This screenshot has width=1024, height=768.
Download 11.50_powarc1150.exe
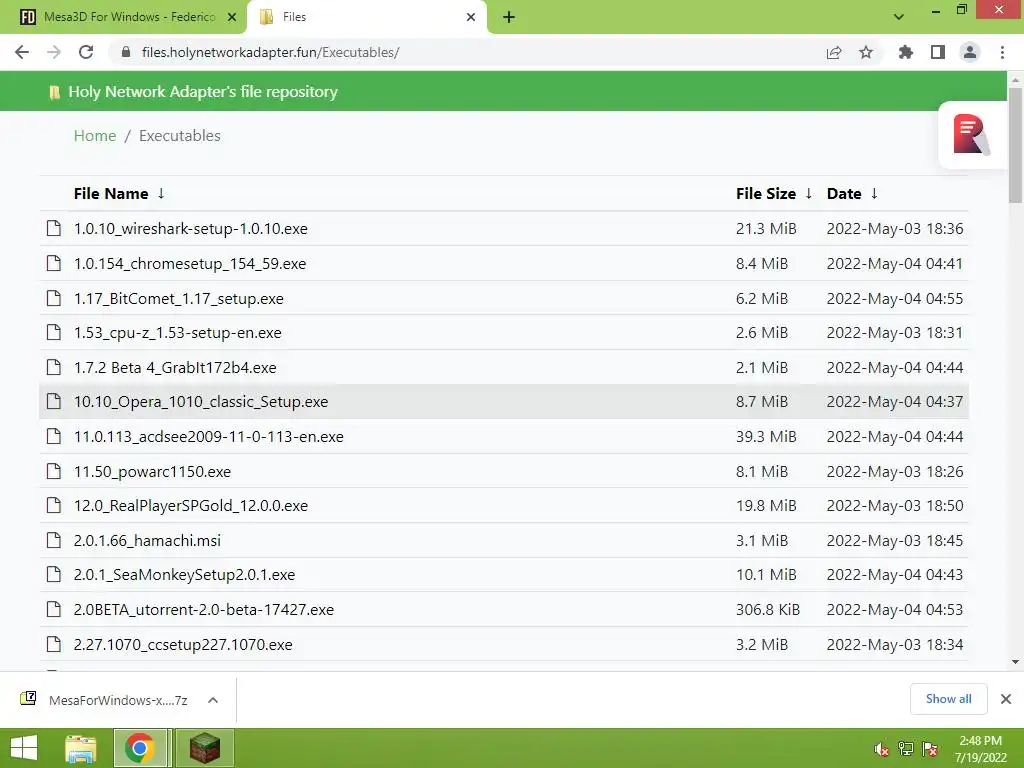[x=152, y=472]
